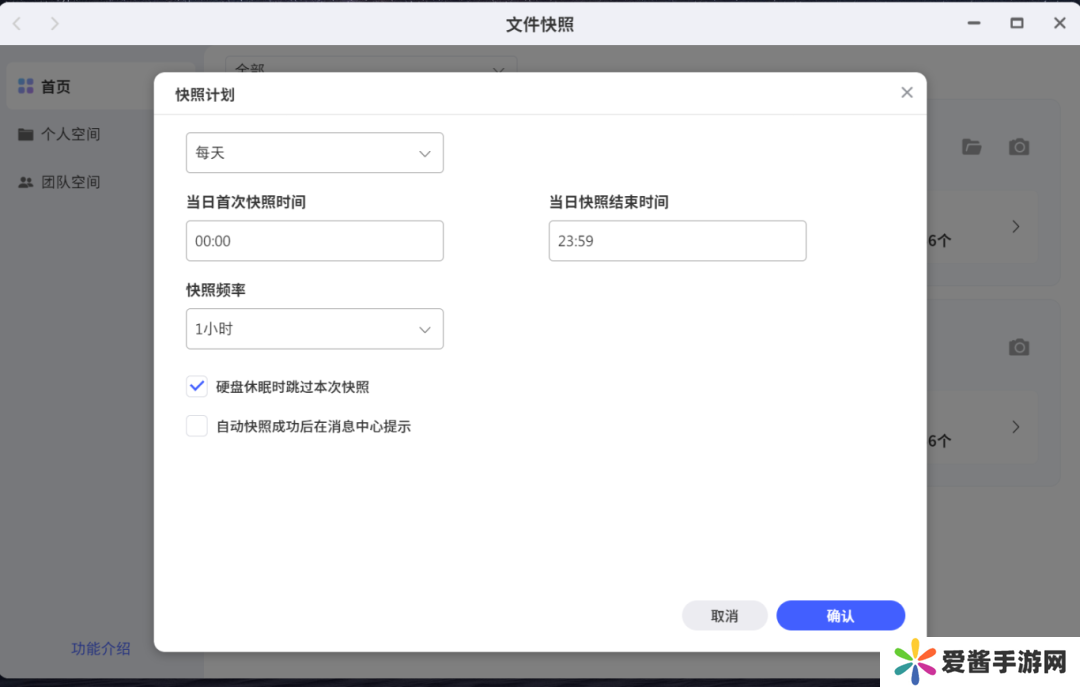
Task: Enable 自动快照成功后在消息中心提示 checkbox
Action: tap(197, 427)
